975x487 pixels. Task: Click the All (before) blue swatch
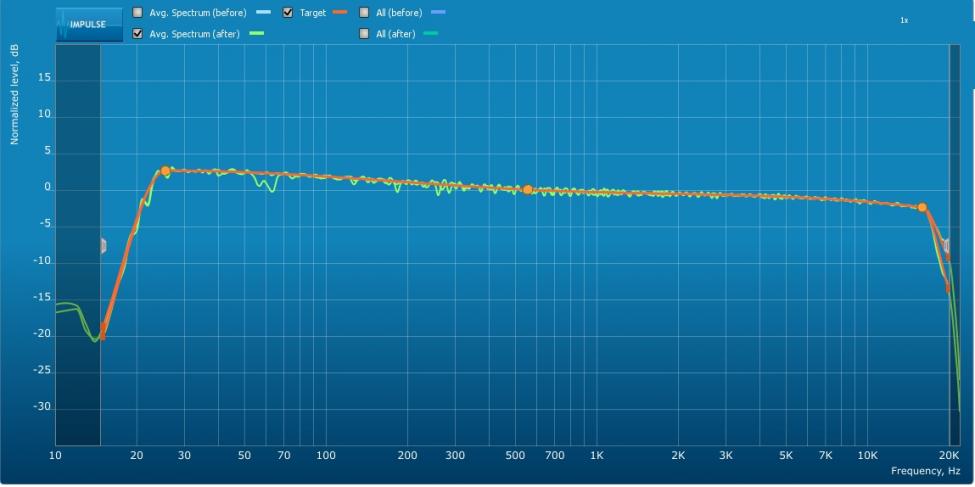[x=438, y=12]
